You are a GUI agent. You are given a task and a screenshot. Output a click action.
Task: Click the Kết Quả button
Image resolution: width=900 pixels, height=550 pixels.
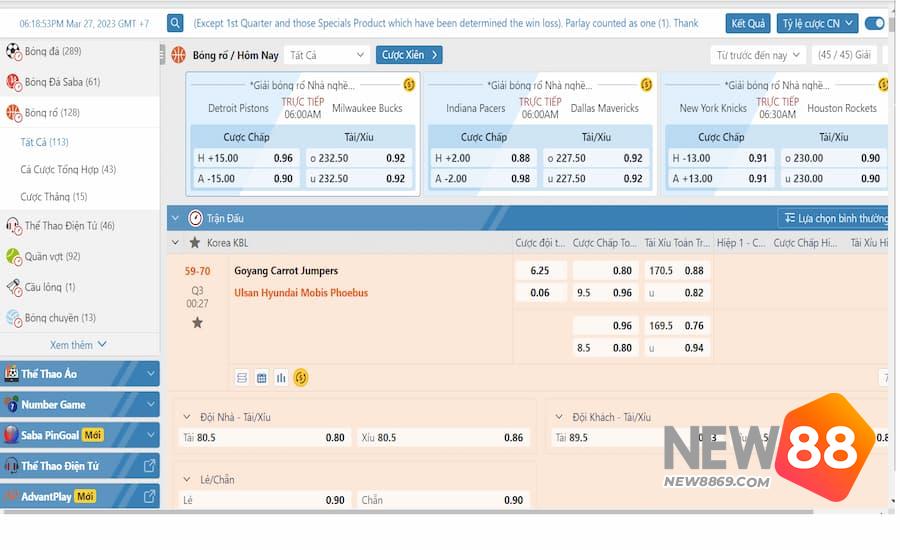(747, 23)
